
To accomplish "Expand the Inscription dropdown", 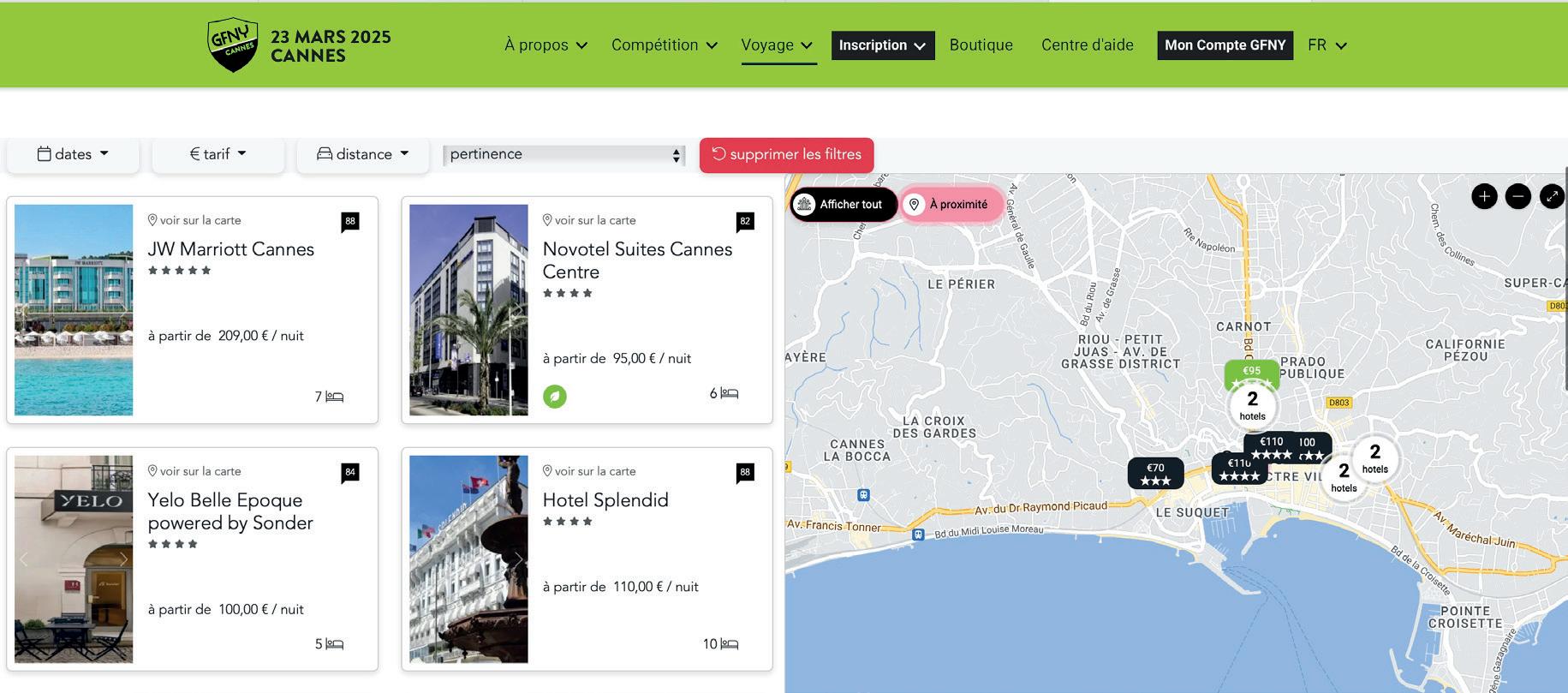I will (882, 45).
